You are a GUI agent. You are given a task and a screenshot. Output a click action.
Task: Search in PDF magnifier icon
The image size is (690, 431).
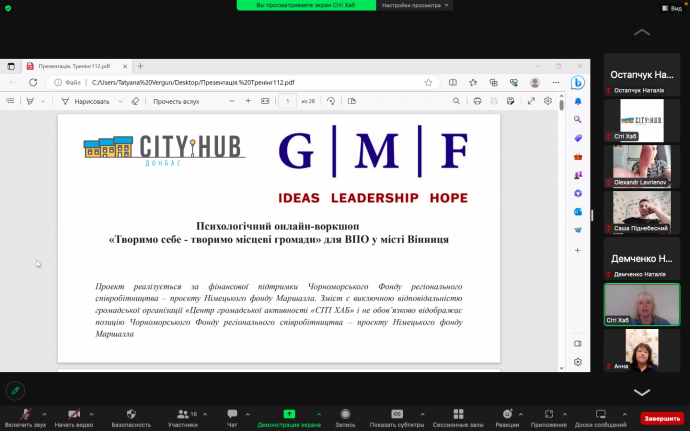click(456, 101)
